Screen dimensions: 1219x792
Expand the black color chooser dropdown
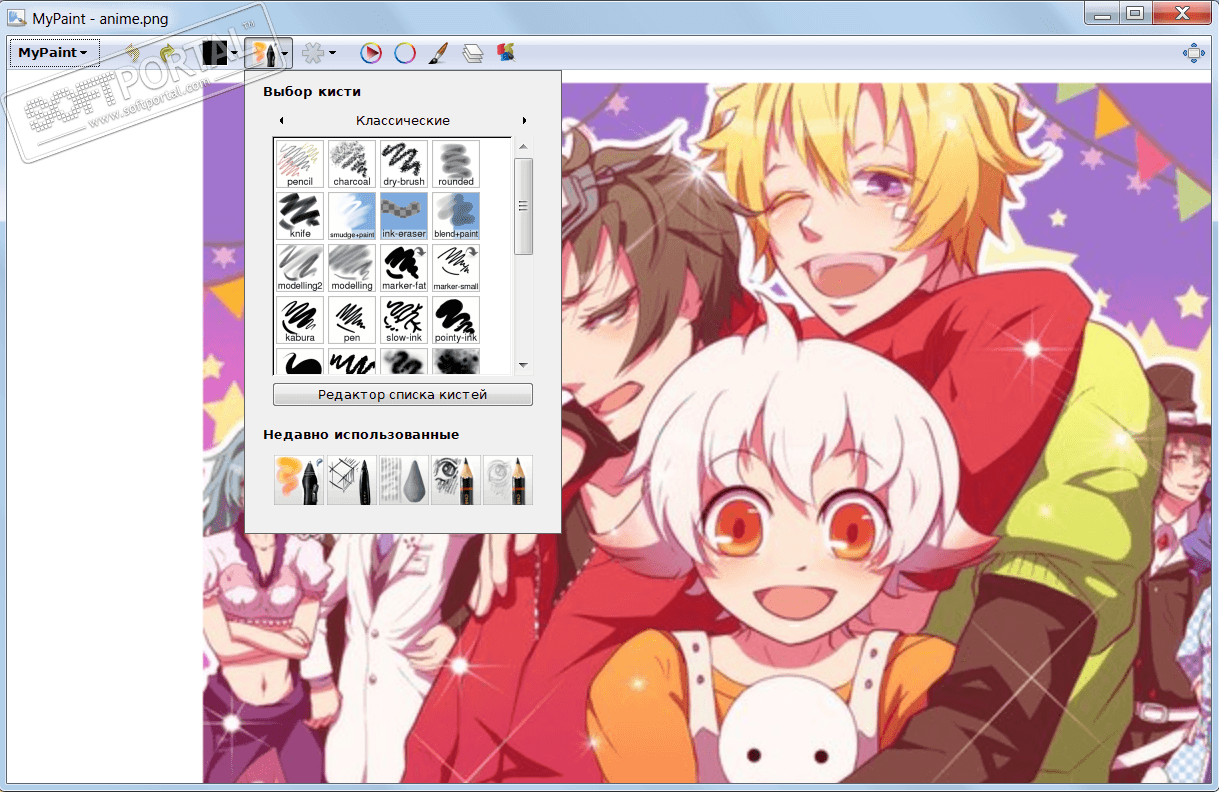coord(233,53)
